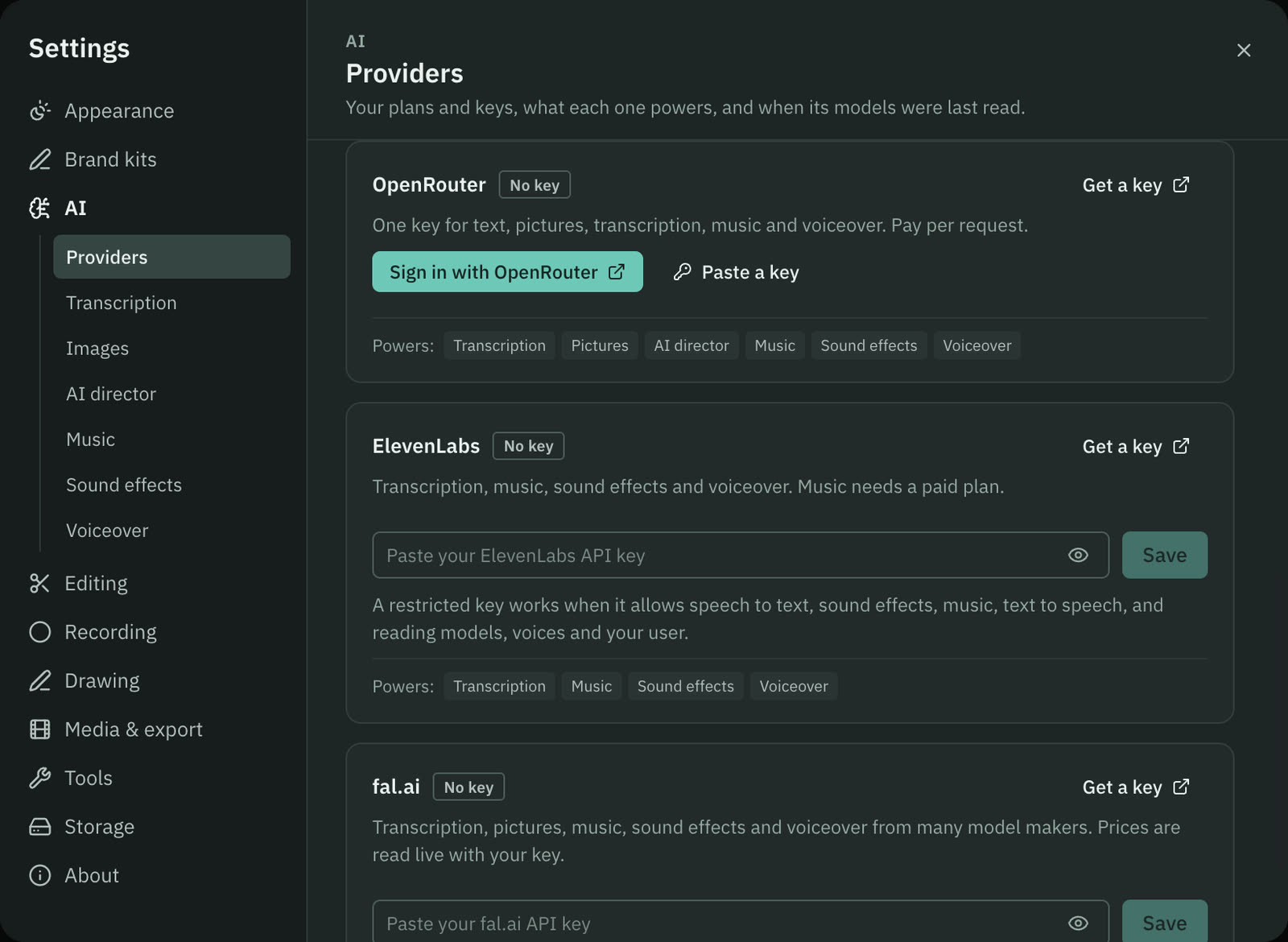Screen dimensions: 1288x942
Task: Focus the fal.ai API key field
Action: coord(741,921)
